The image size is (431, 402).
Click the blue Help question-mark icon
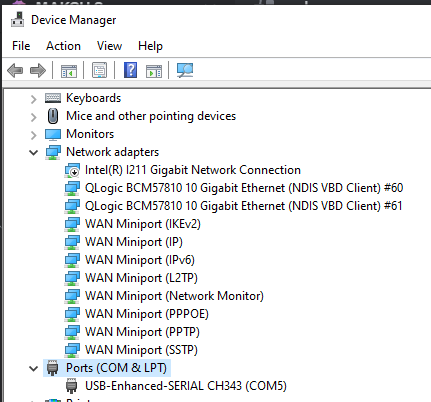coord(130,70)
